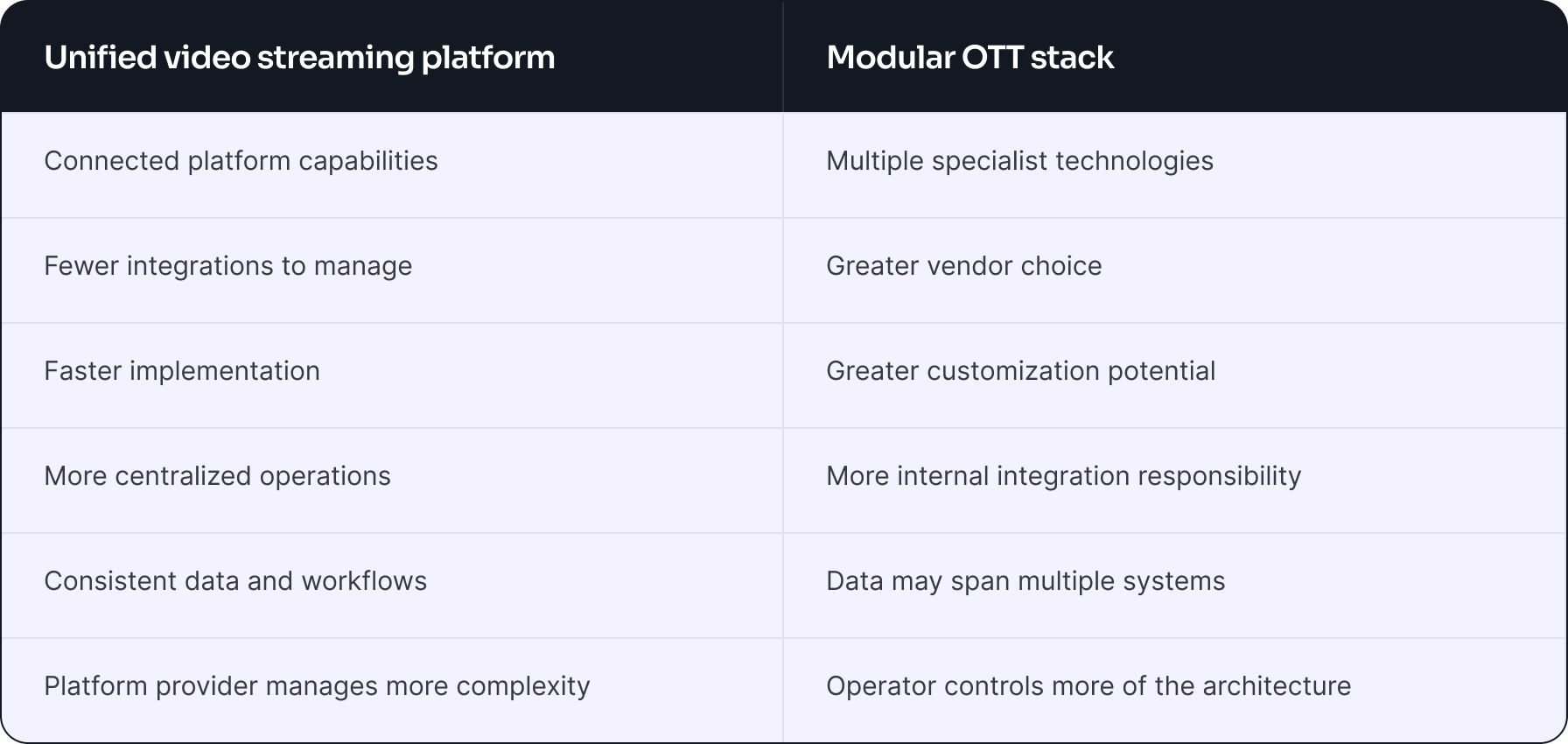Select 'Consistent data and workflows' text
Screen dimensions: 1568x744
235,581
